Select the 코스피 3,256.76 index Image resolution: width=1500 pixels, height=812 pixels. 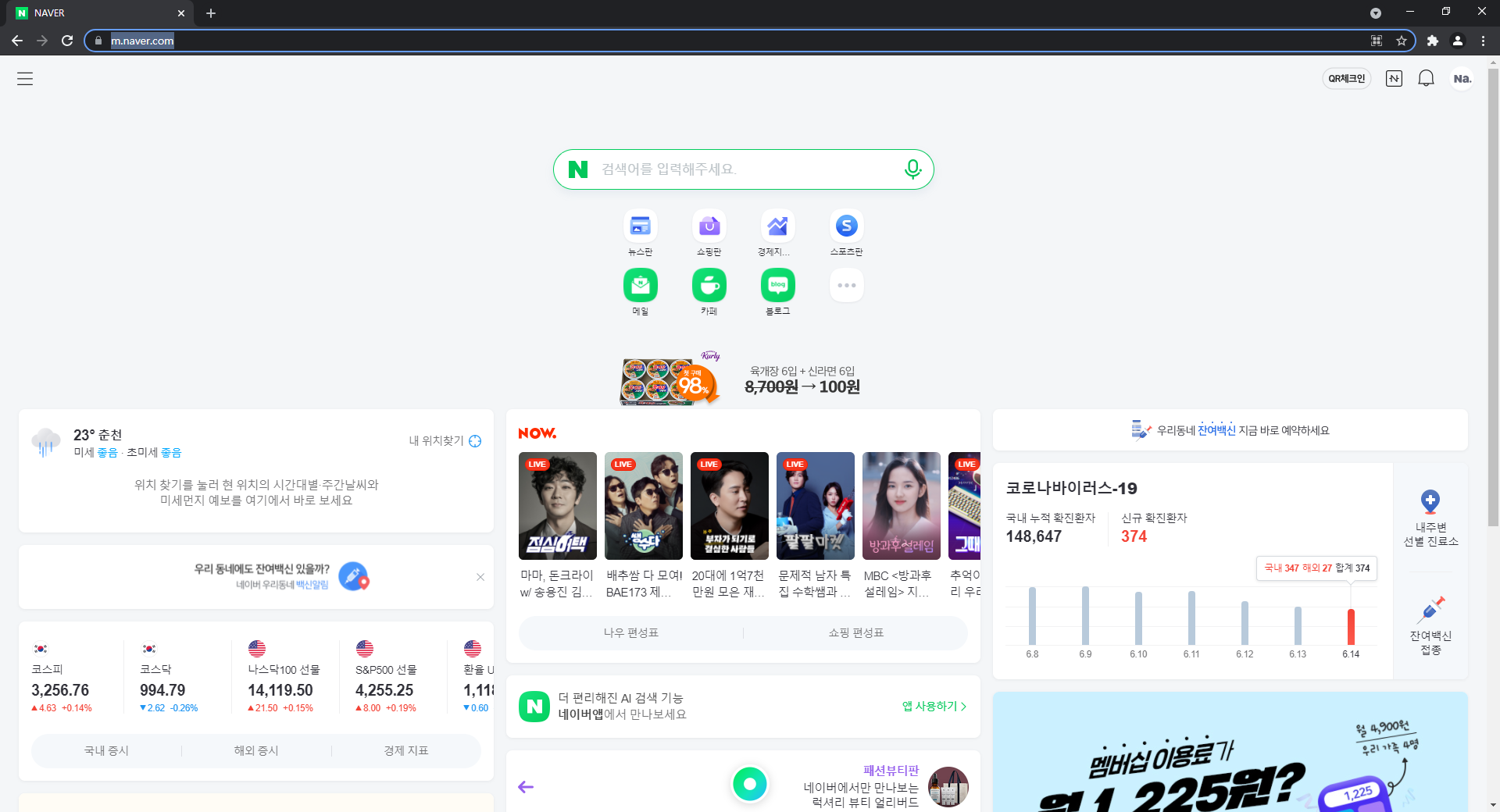(62, 677)
